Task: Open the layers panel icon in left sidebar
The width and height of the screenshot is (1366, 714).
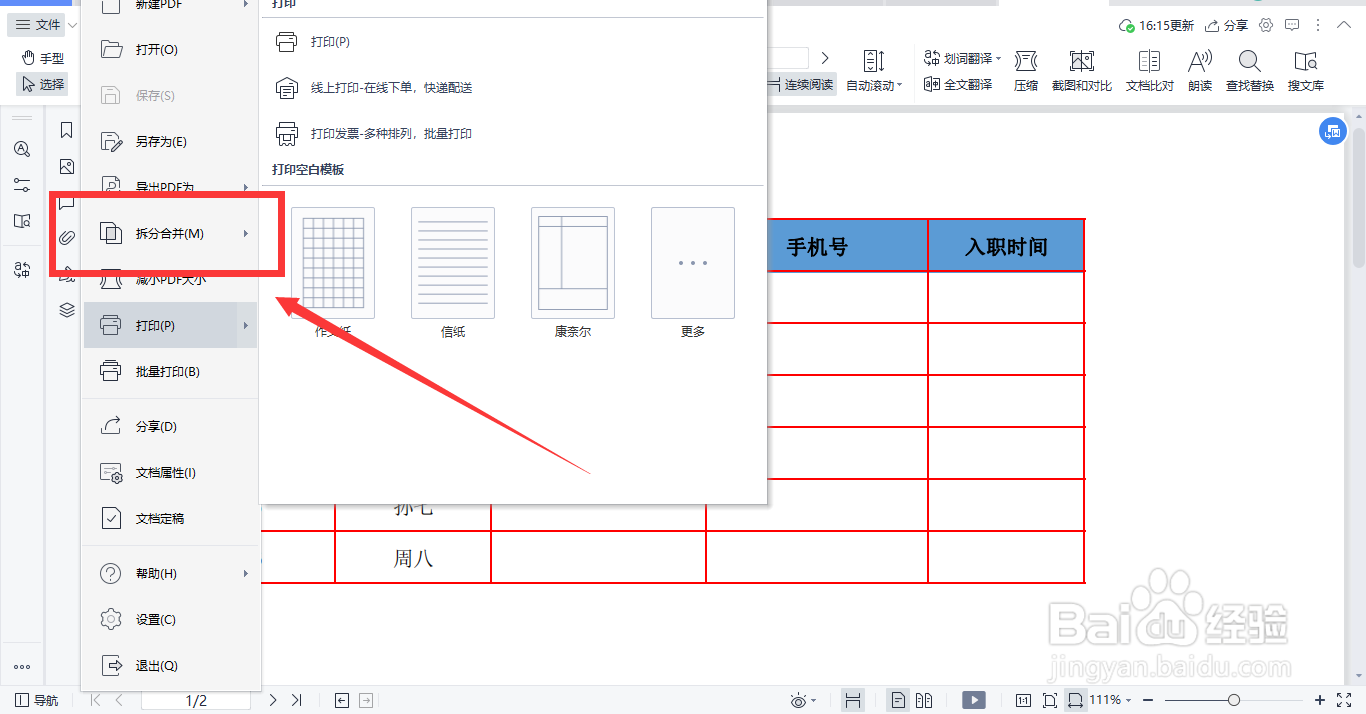Action: click(67, 310)
